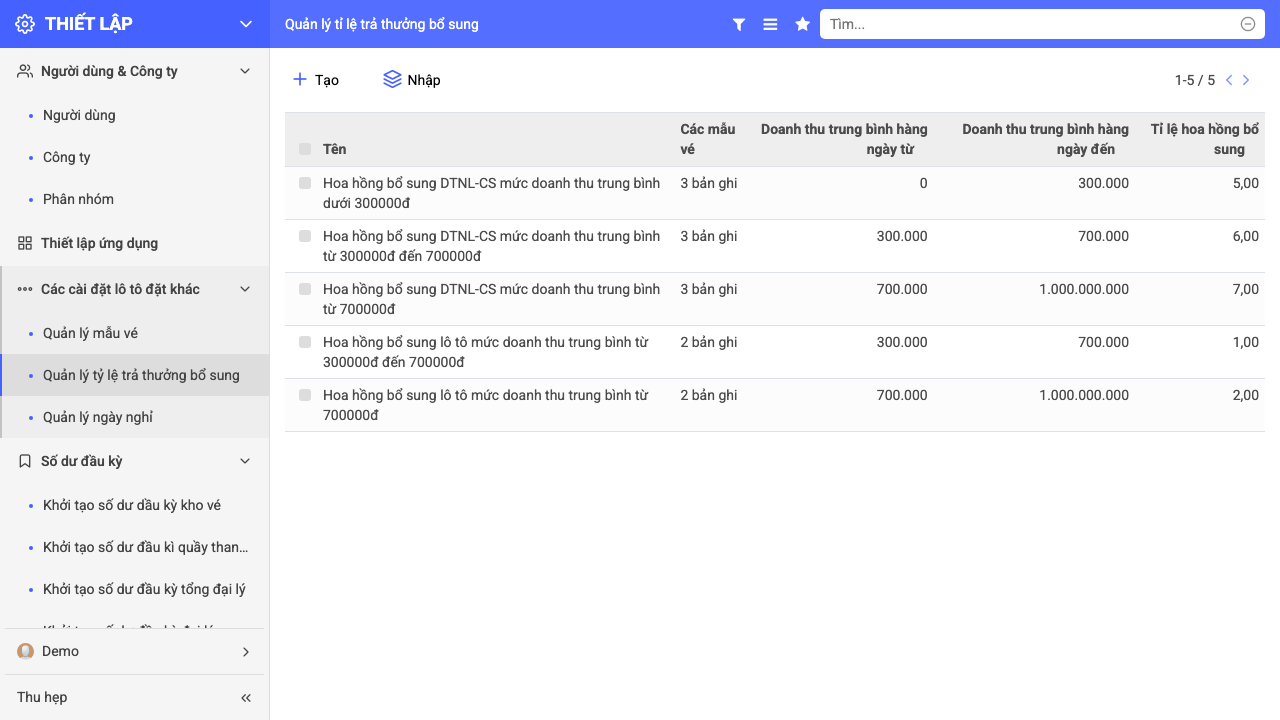
Task: Click the plus icon next to Tạo
Action: pos(300,79)
